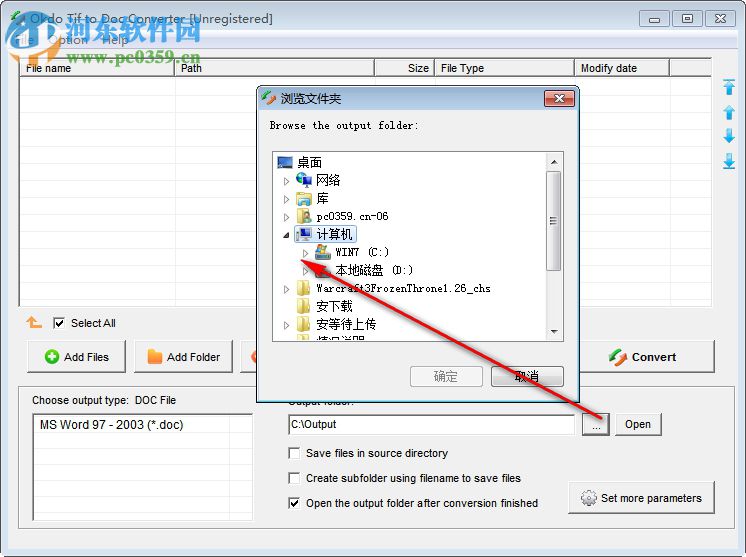Click the move-up arrow icon
The height and width of the screenshot is (557, 746).
(728, 112)
